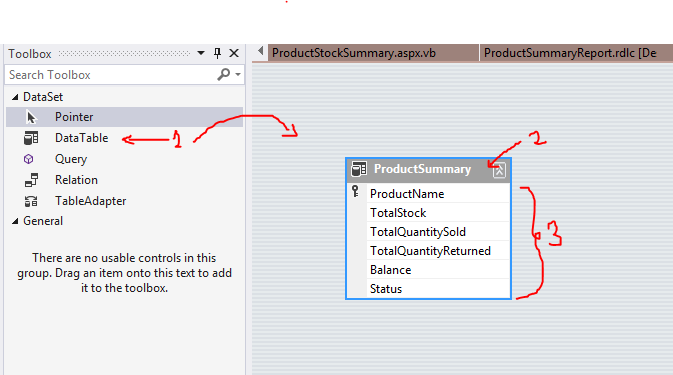673x375 pixels.
Task: Pick the DataTable icon in Toolbox
Action: (x=31, y=138)
